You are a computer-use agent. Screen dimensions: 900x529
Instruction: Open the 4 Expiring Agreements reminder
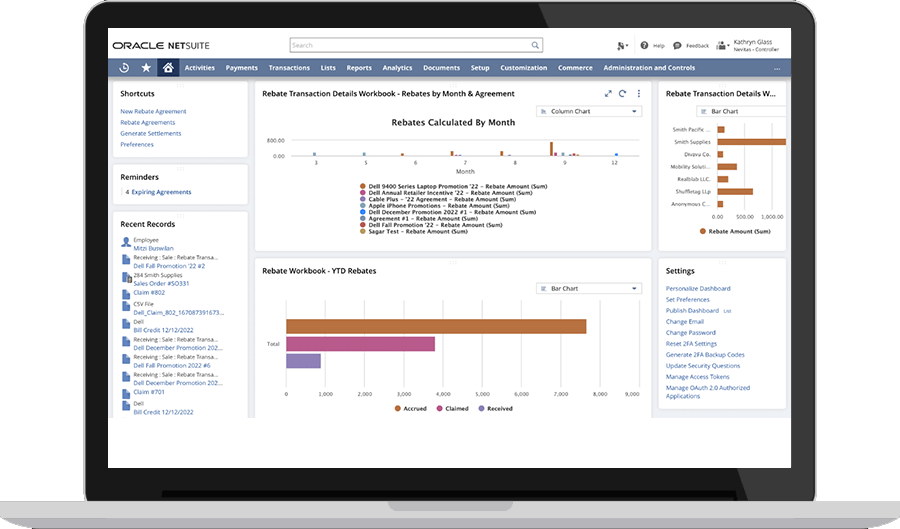pos(158,192)
